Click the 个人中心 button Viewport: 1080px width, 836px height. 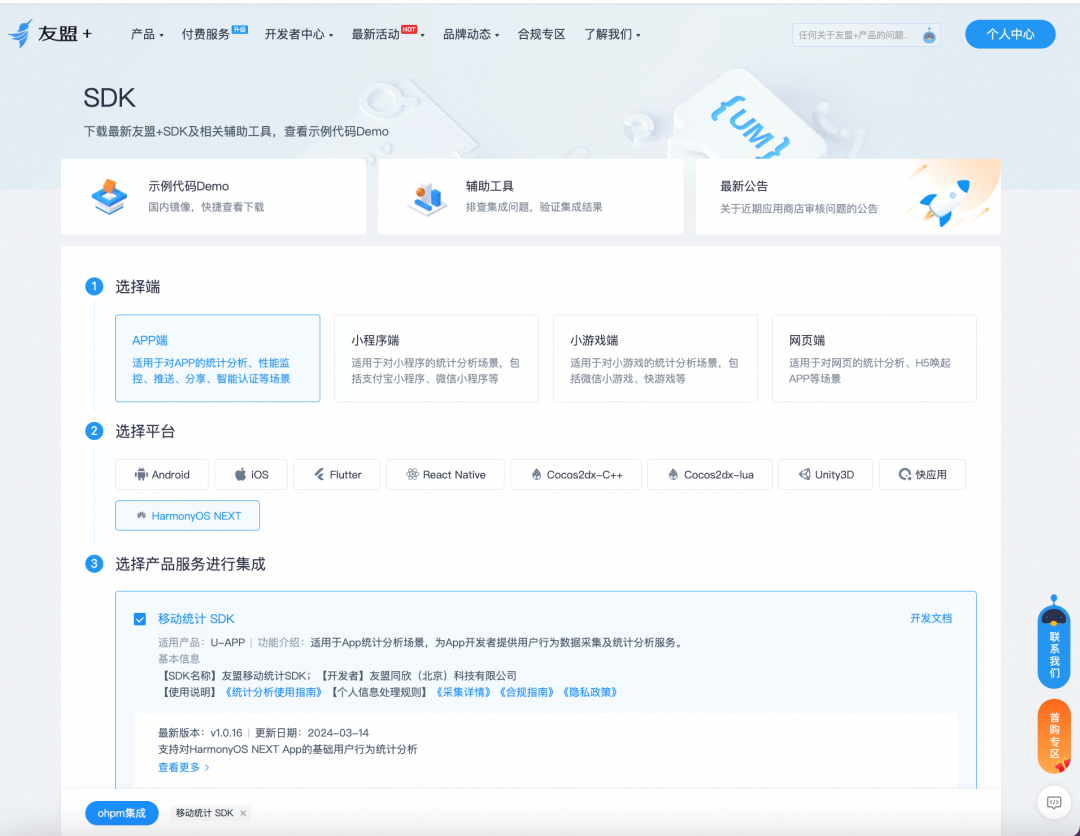pyautogui.click(x=1010, y=34)
